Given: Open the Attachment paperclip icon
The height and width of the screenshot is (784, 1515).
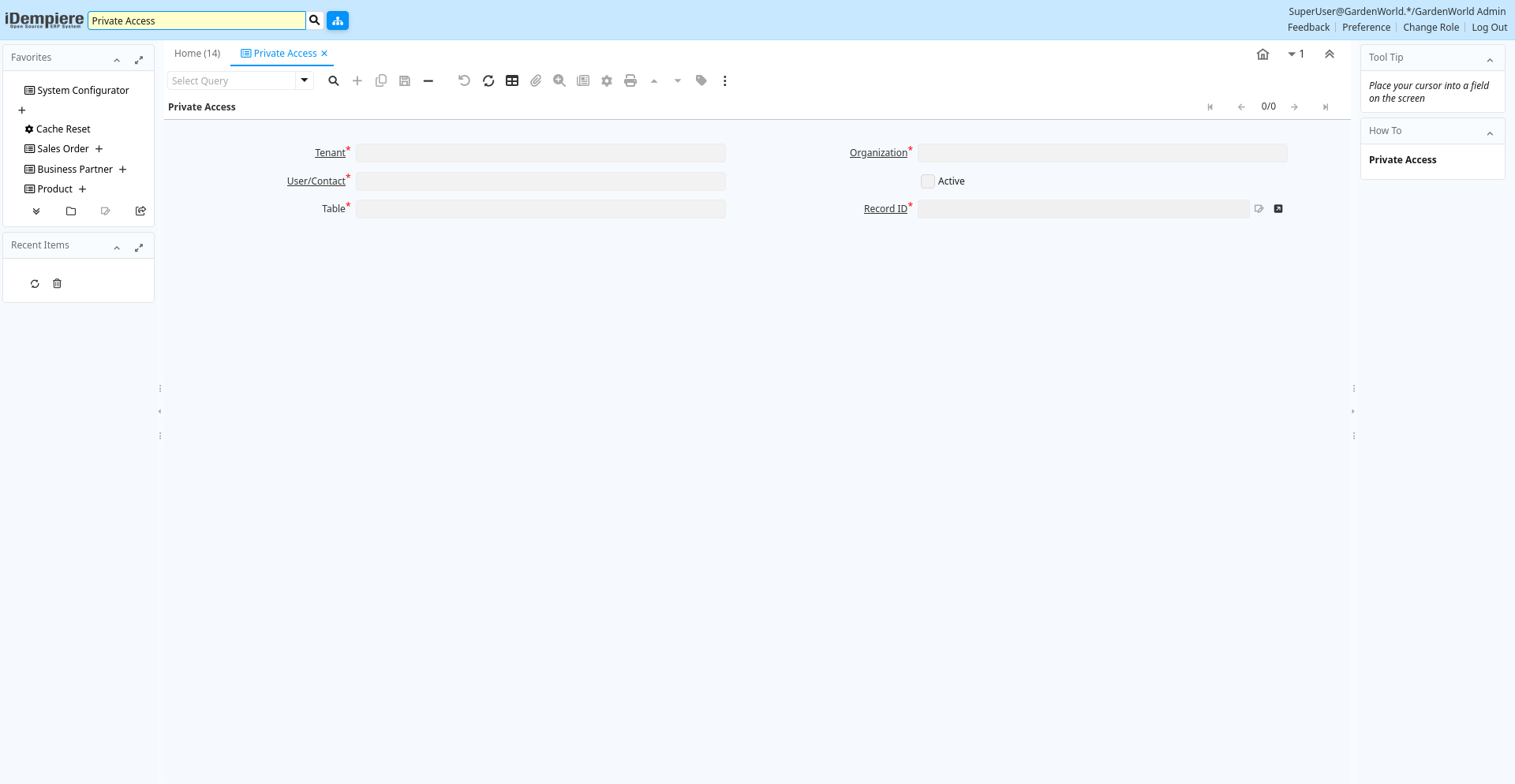Looking at the screenshot, I should coord(536,80).
